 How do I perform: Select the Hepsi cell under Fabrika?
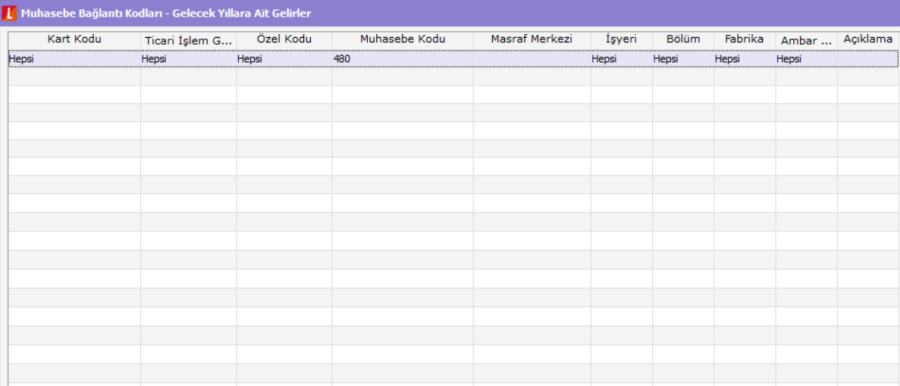(x=744, y=59)
